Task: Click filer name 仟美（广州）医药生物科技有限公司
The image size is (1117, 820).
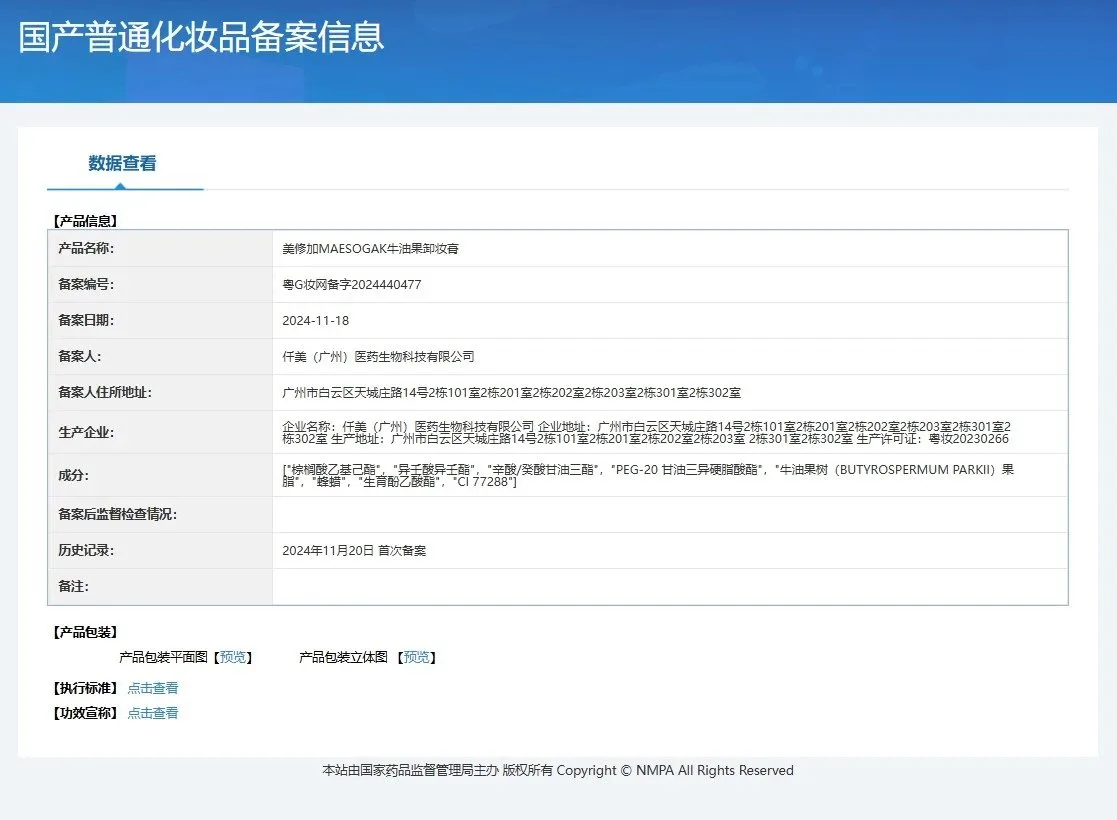Action: pos(378,357)
